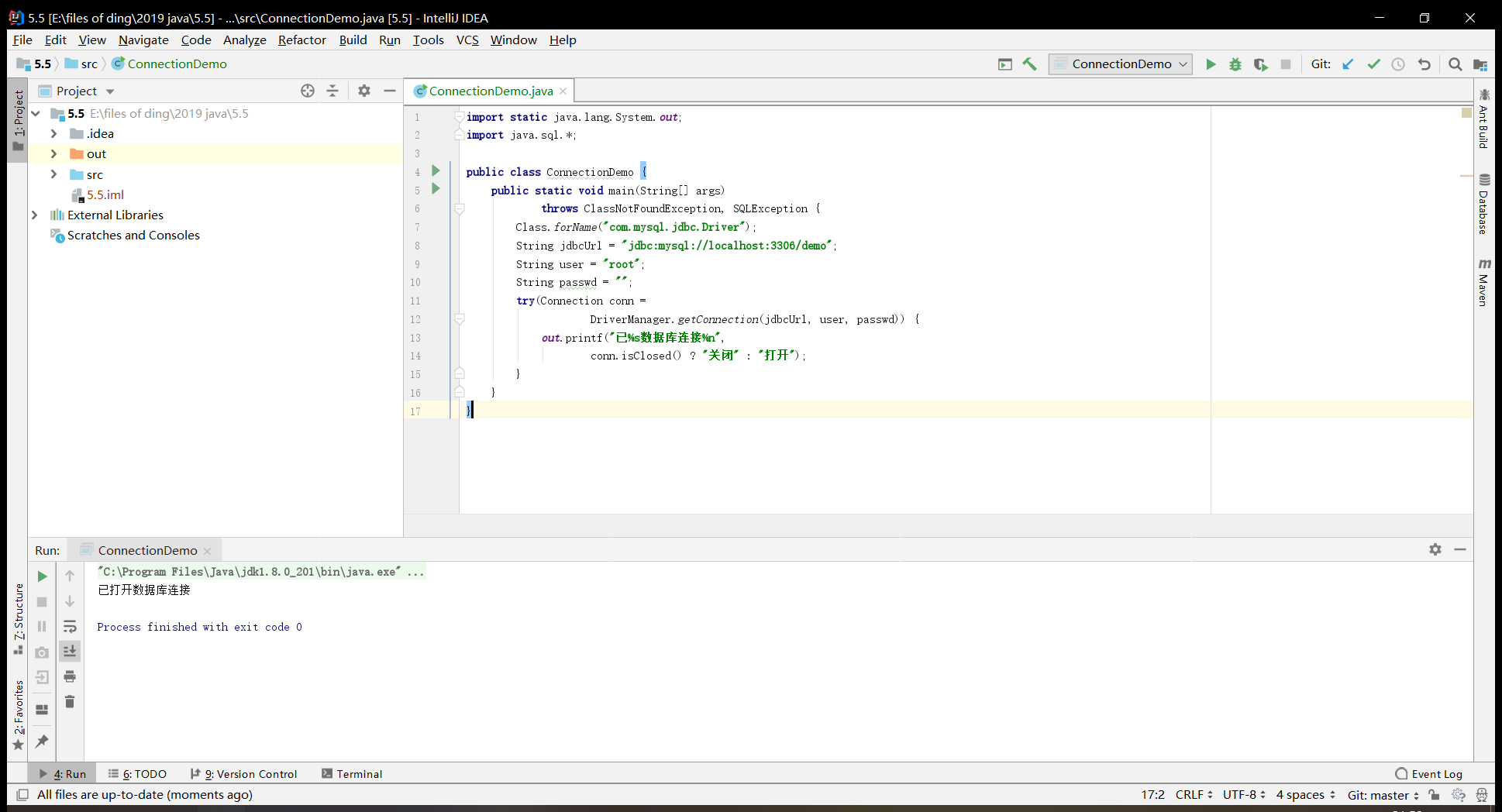Change file encoding UTF-8
Image resolution: width=1502 pixels, height=812 pixels.
point(1244,795)
